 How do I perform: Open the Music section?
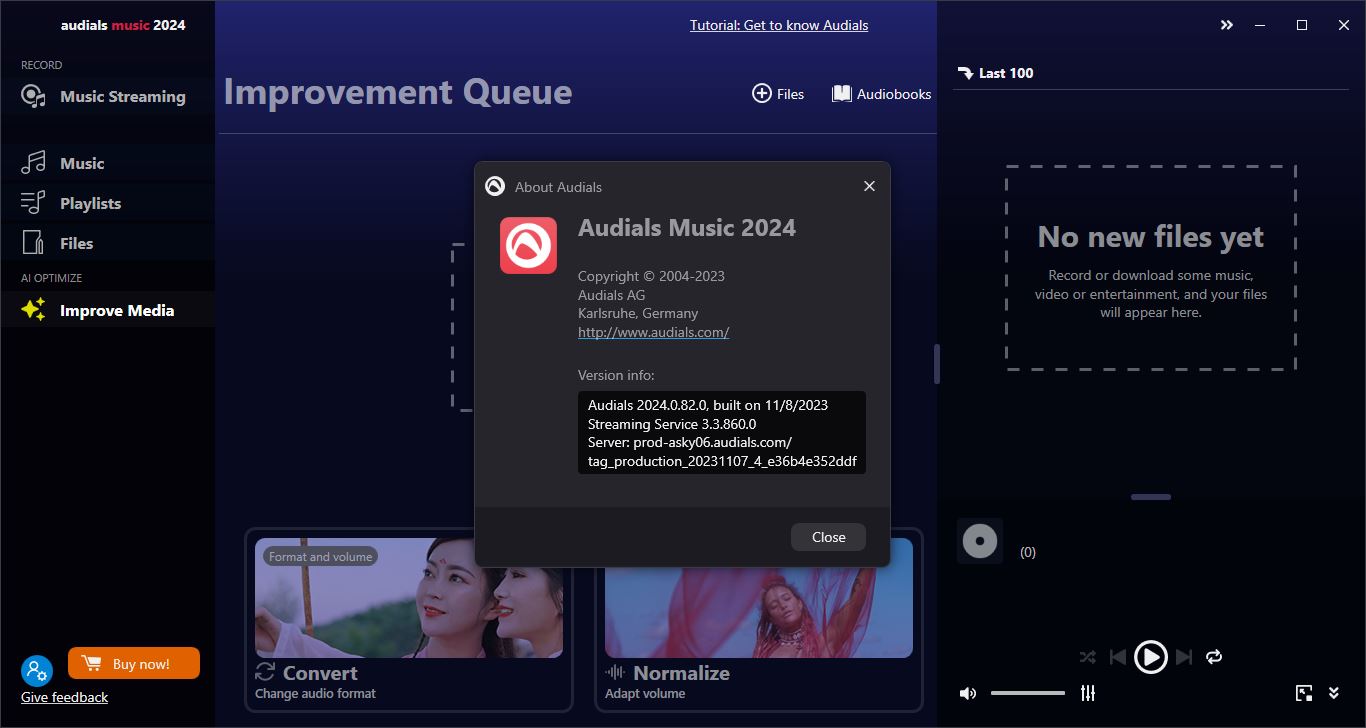click(x=107, y=163)
